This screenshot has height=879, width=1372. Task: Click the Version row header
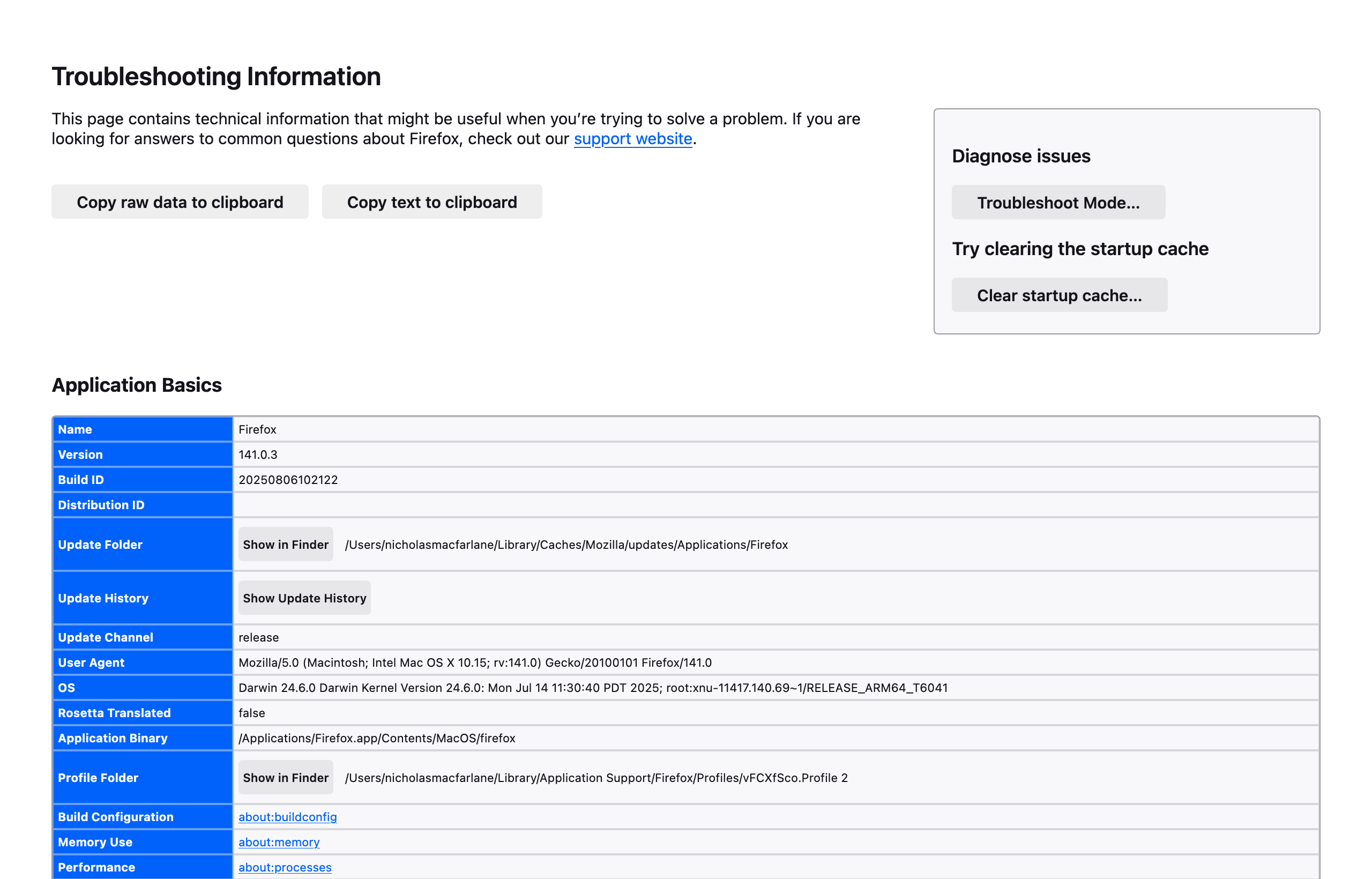coord(142,455)
